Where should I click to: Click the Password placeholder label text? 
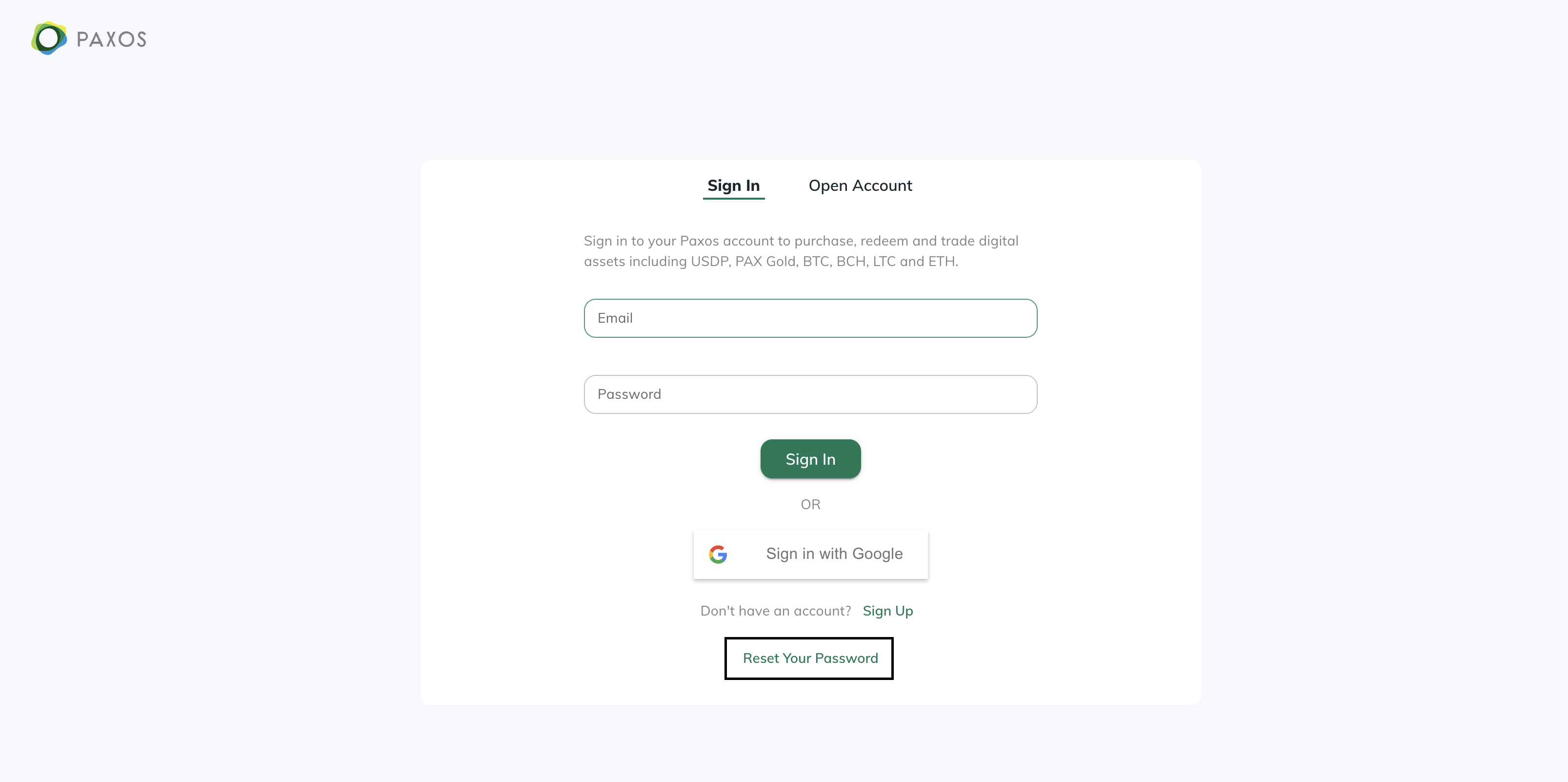629,394
